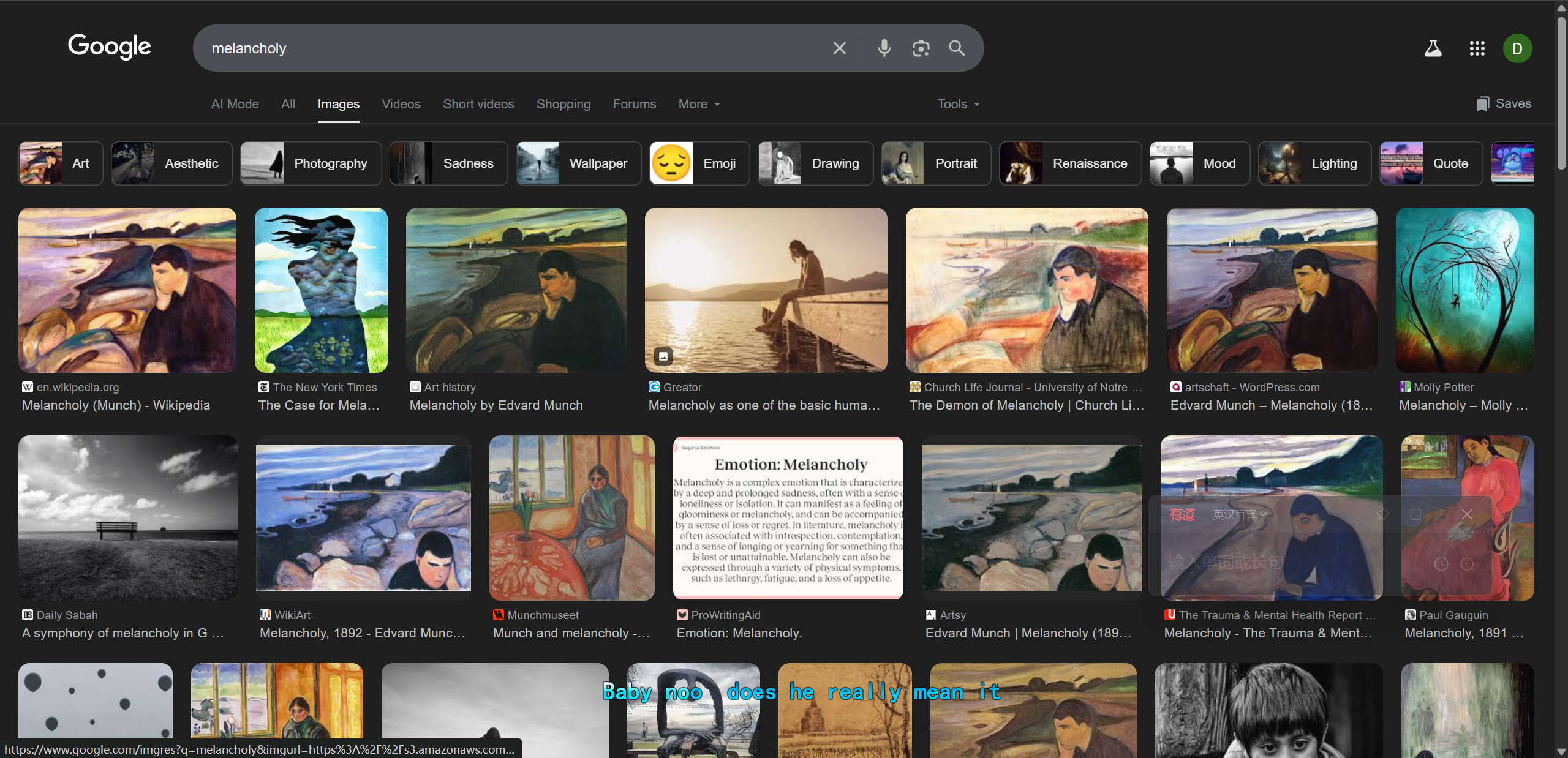This screenshot has width=1568, height=758.
Task: Click the licensable badge icon on the Greator image
Action: pyautogui.click(x=663, y=356)
